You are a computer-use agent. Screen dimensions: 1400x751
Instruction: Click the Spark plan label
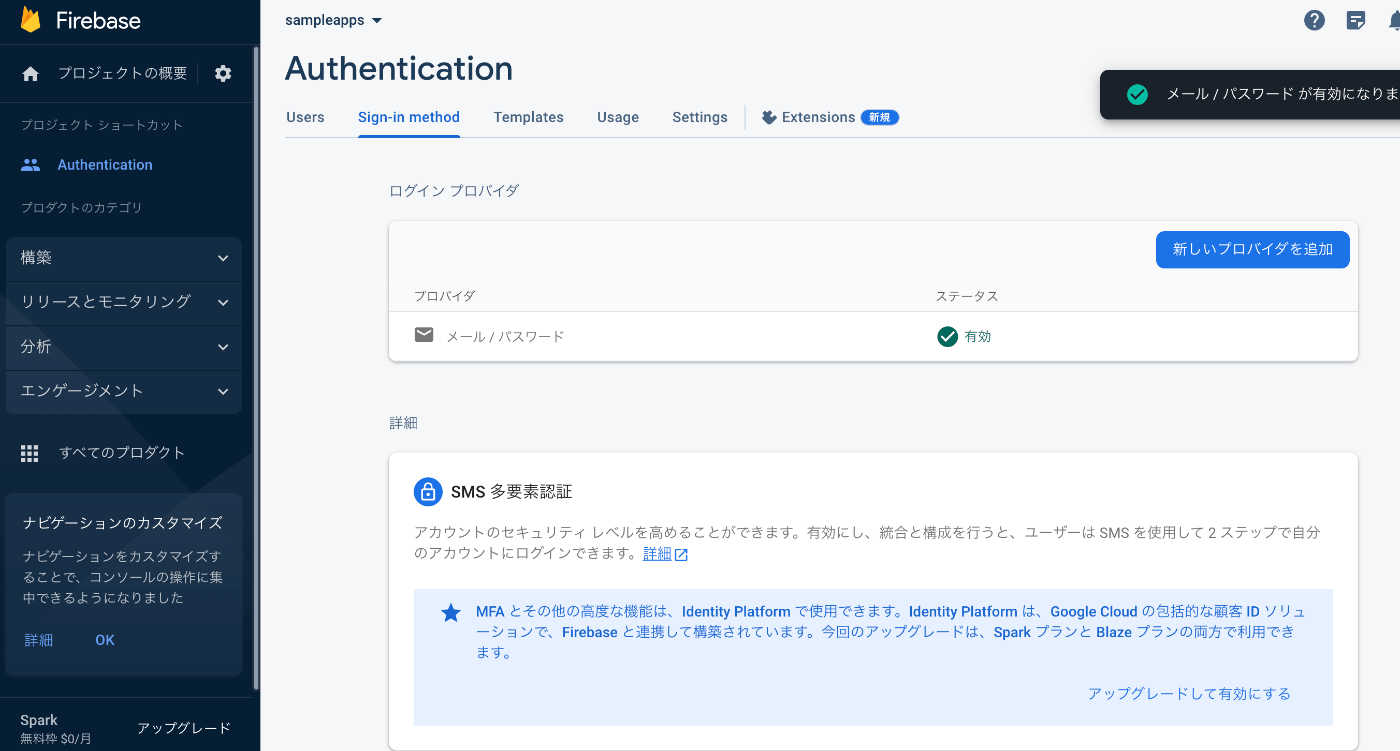pos(39,720)
